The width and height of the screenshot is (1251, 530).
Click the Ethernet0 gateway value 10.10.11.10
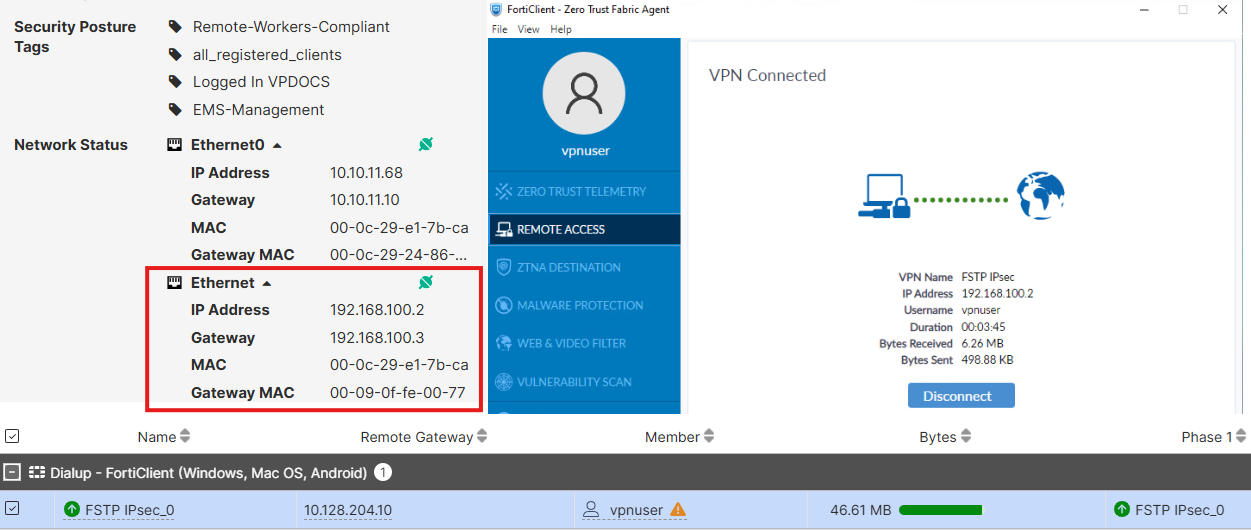tap(364, 200)
